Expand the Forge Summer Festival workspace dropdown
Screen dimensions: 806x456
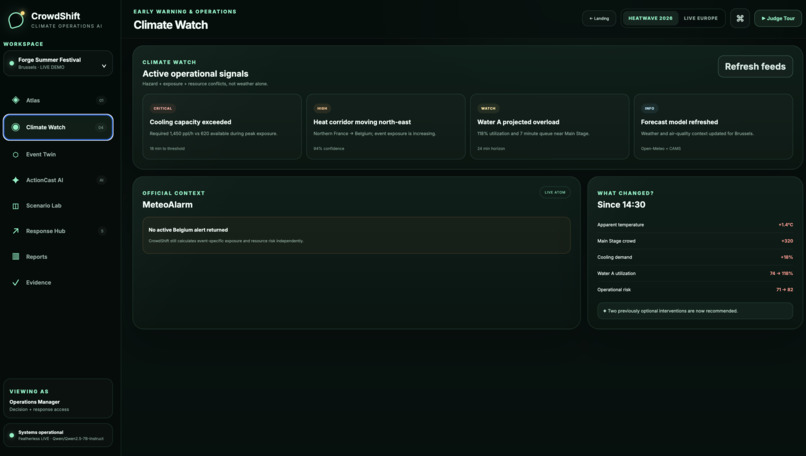pos(58,63)
